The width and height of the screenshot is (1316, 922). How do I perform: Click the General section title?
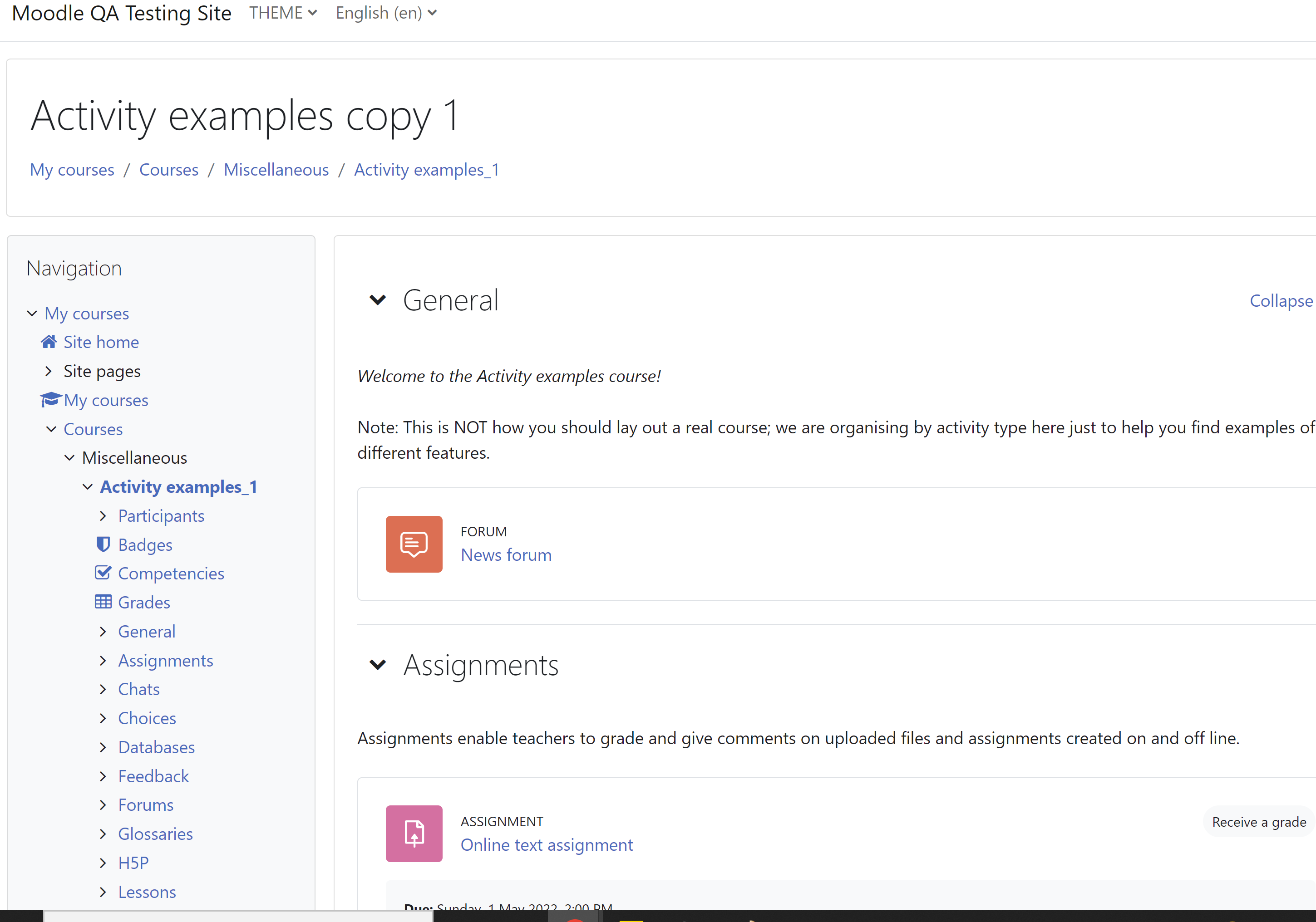(451, 299)
